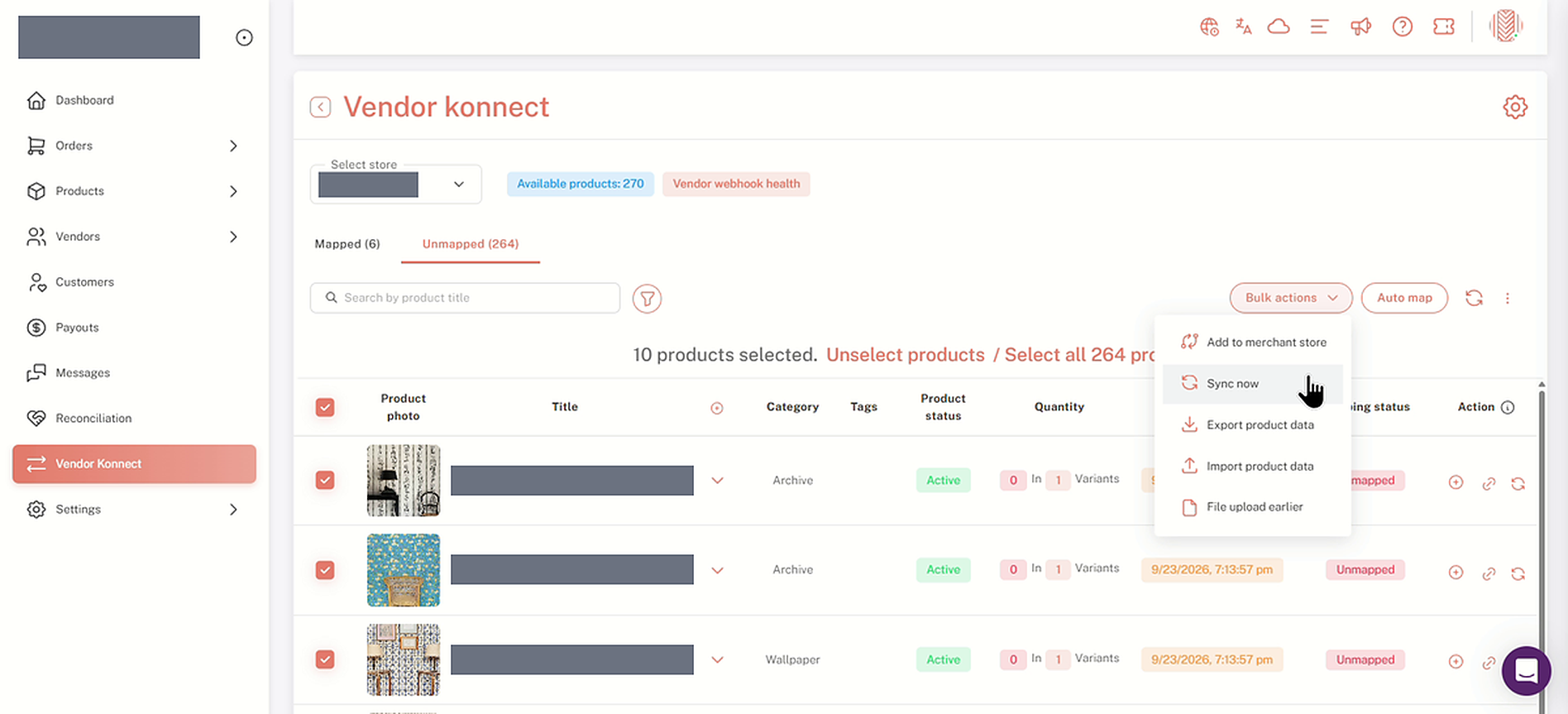1568x714 pixels.
Task: Open the Bulk actions dropdown
Action: pyautogui.click(x=1291, y=298)
